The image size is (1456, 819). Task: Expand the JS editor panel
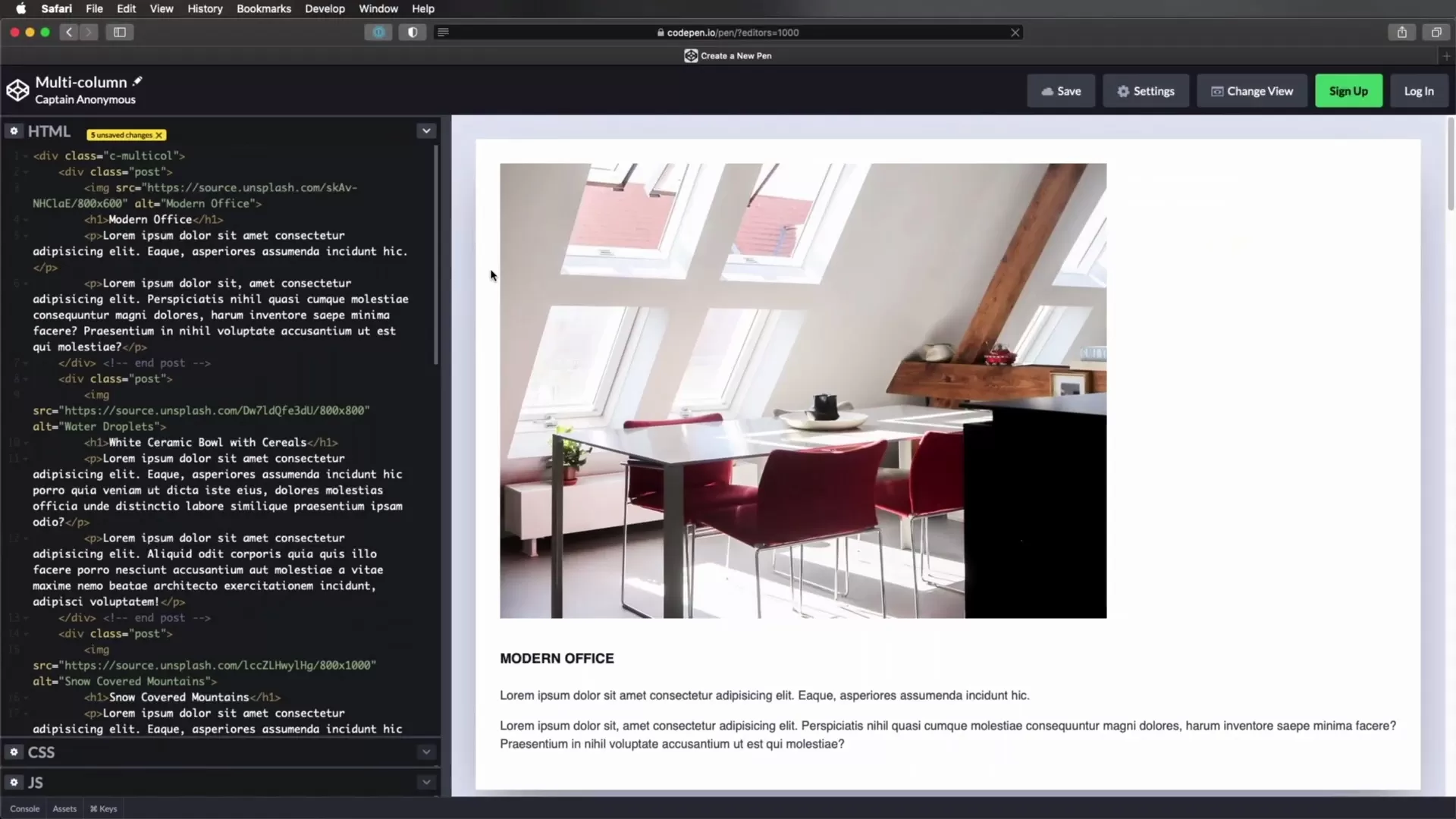pyautogui.click(x=426, y=782)
